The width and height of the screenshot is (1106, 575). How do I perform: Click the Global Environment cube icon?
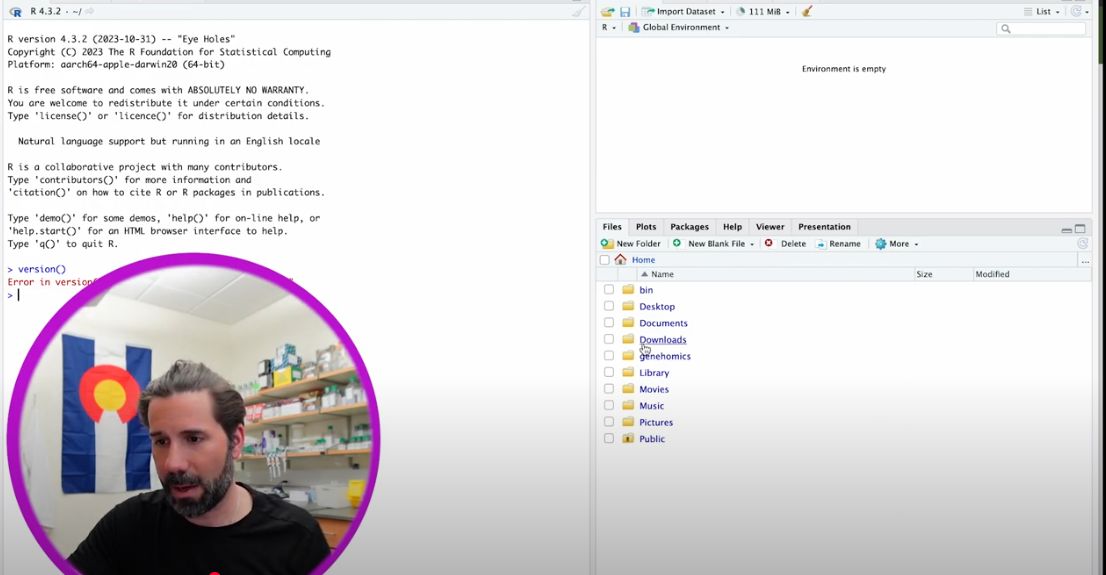click(633, 28)
